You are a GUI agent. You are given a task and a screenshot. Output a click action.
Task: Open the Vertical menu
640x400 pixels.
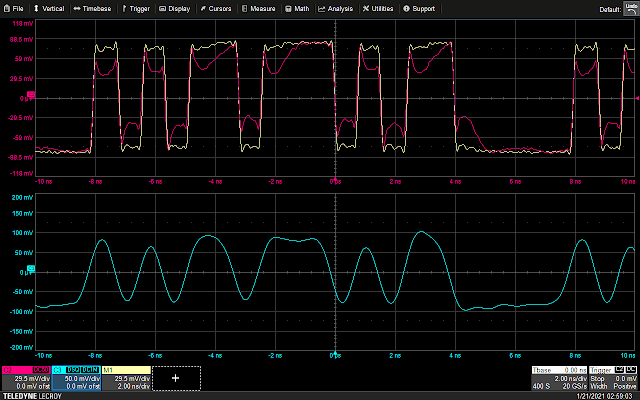tap(51, 8)
